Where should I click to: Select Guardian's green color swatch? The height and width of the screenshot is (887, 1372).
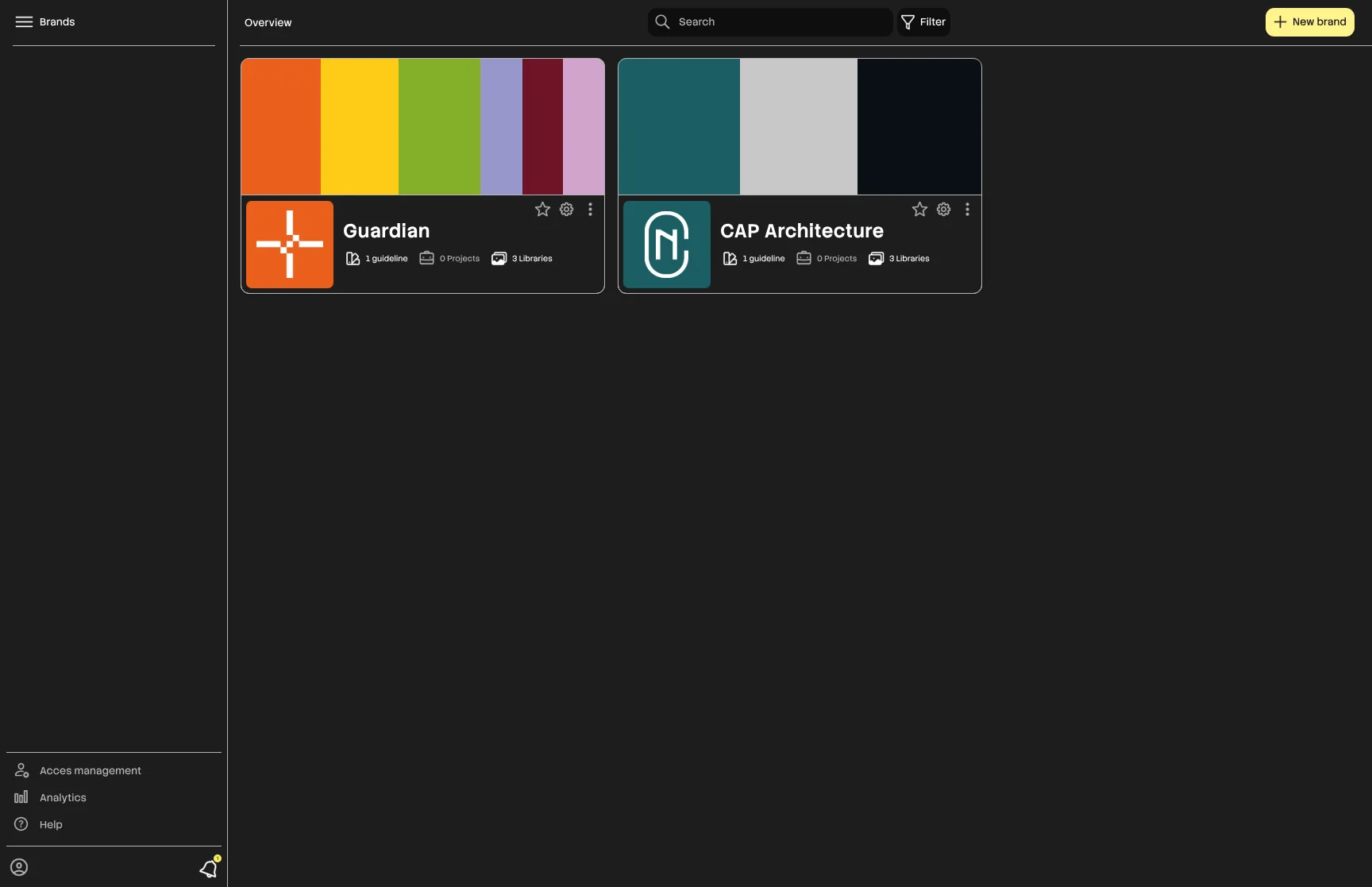(439, 126)
